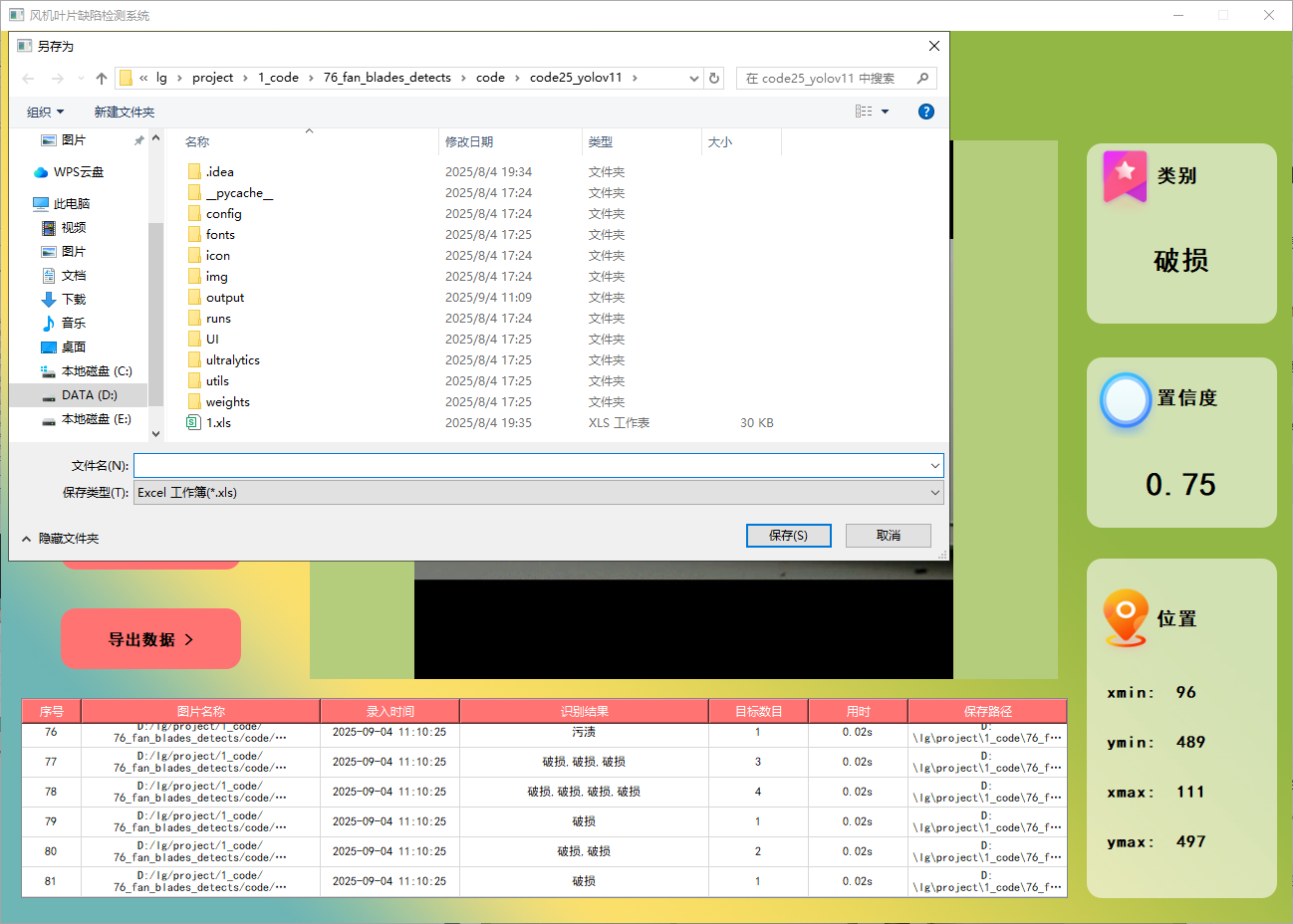The width and height of the screenshot is (1293, 924).
Task: Open 音乐 in navigation pane
Action: tap(73, 324)
